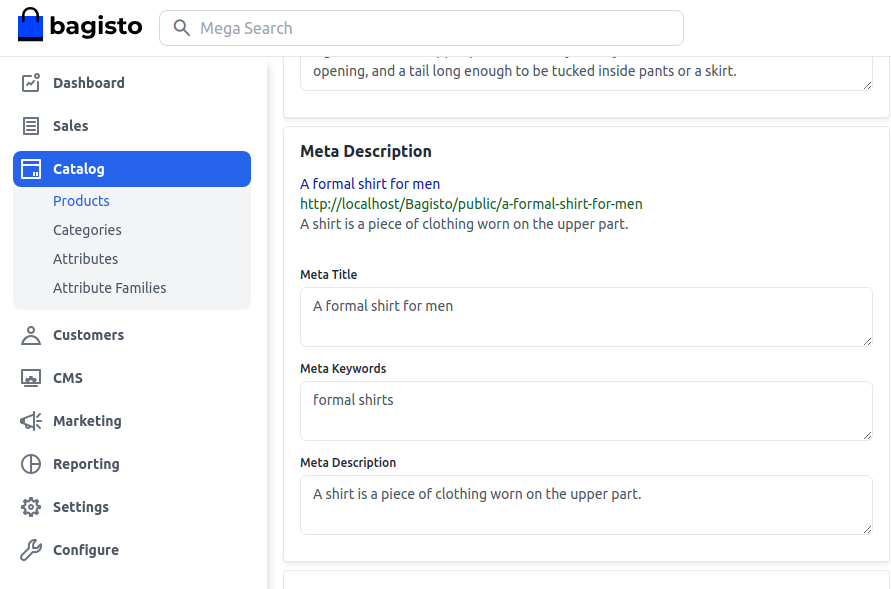Screen dimensions: 891x589
Task: Open the Attributes submenu item
Action: click(85, 259)
